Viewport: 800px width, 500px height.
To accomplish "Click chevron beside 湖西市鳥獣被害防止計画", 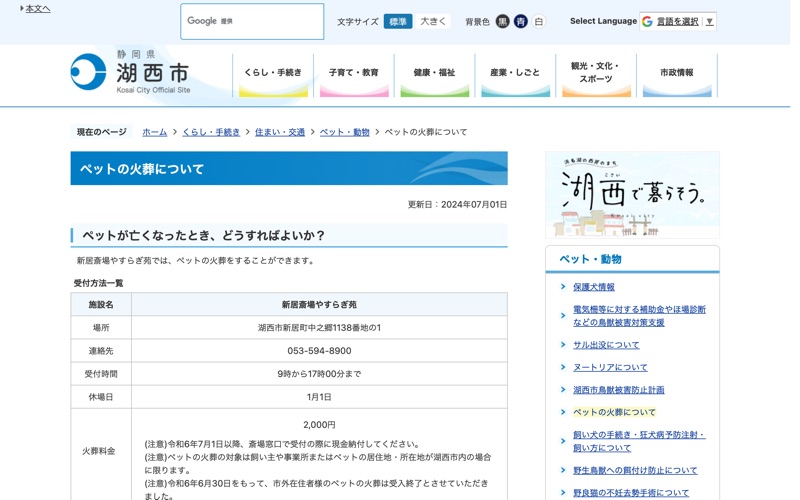I will 563,390.
